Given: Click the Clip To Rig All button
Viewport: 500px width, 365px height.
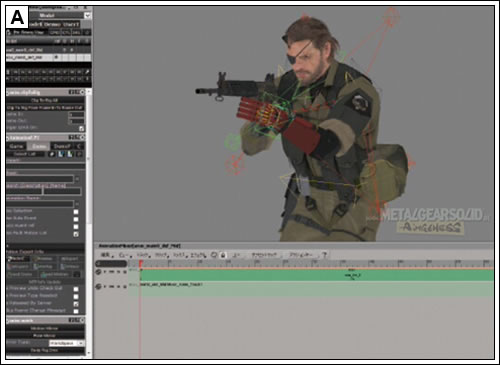Looking at the screenshot, I should point(45,100).
